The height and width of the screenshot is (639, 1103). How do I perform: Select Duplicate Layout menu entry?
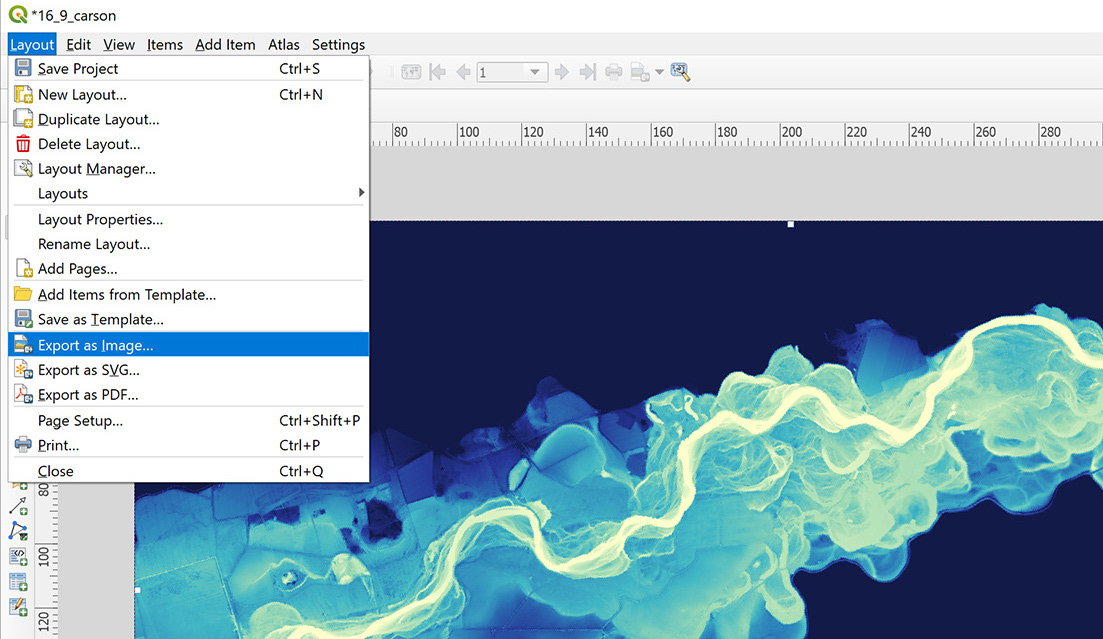(x=189, y=119)
